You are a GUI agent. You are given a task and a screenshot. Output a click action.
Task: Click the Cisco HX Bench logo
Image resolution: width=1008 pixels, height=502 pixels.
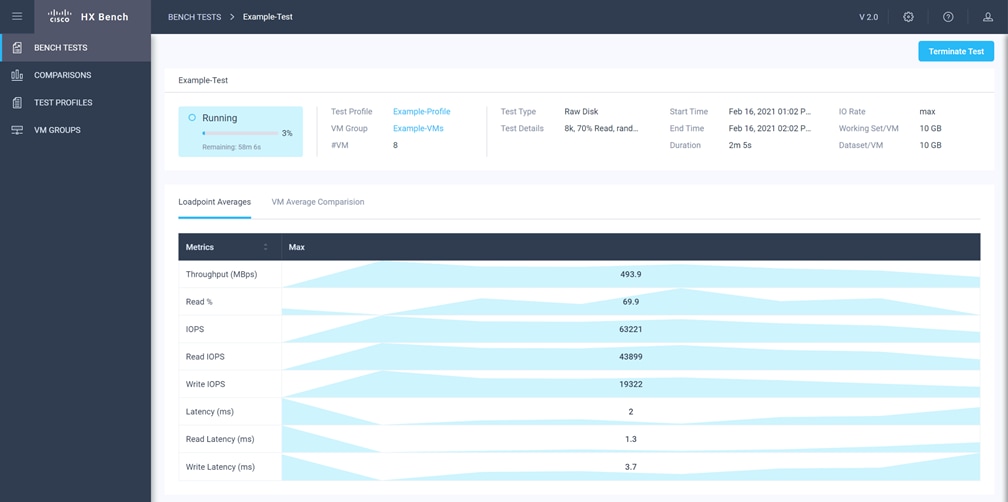pyautogui.click(x=88, y=17)
